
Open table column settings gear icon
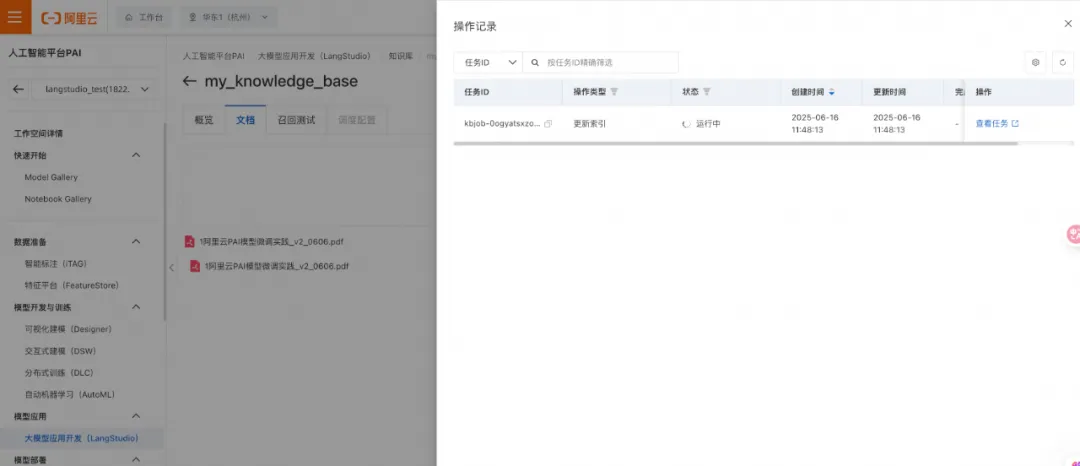1035,63
